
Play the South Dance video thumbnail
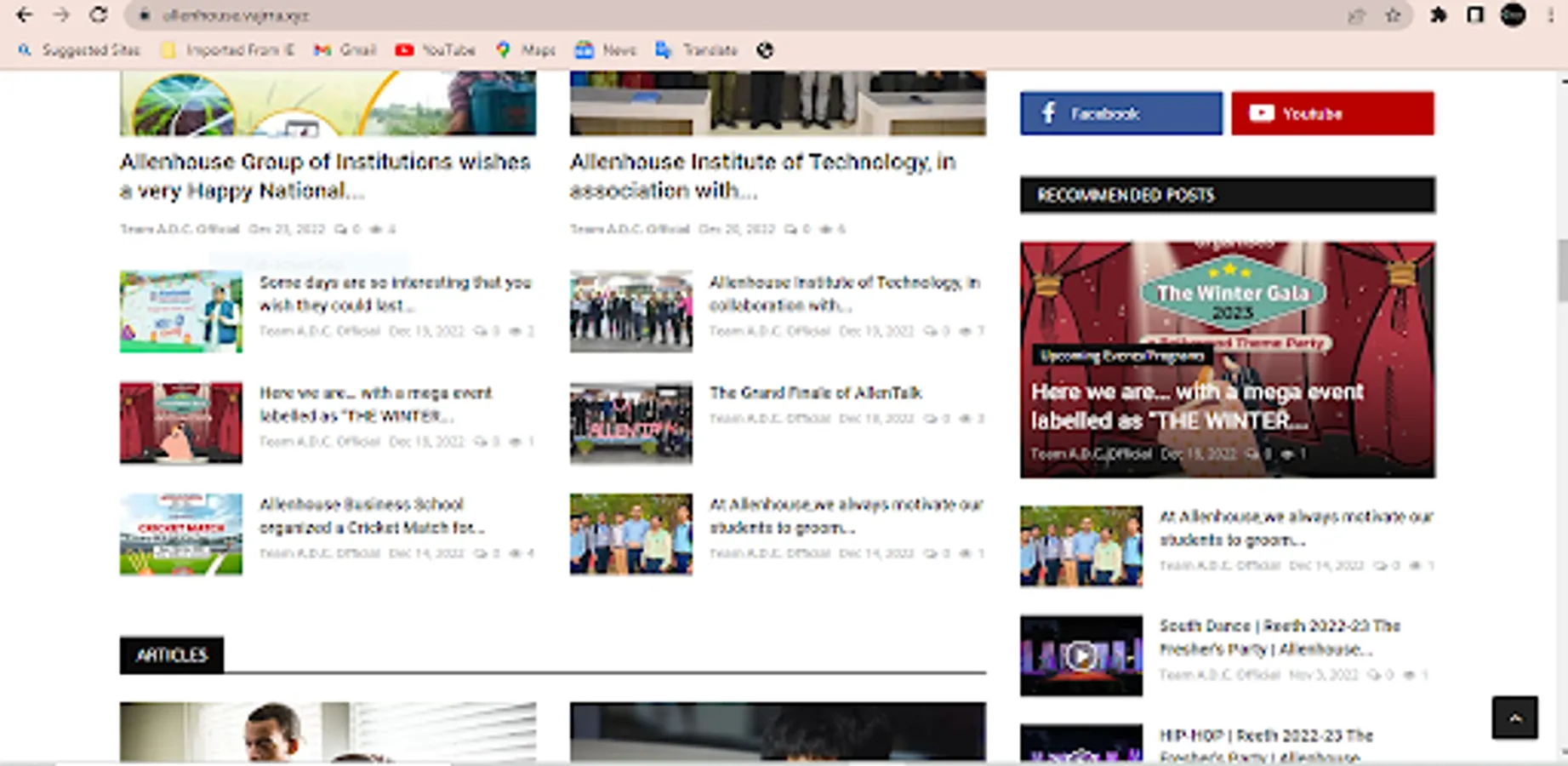pos(1081,656)
